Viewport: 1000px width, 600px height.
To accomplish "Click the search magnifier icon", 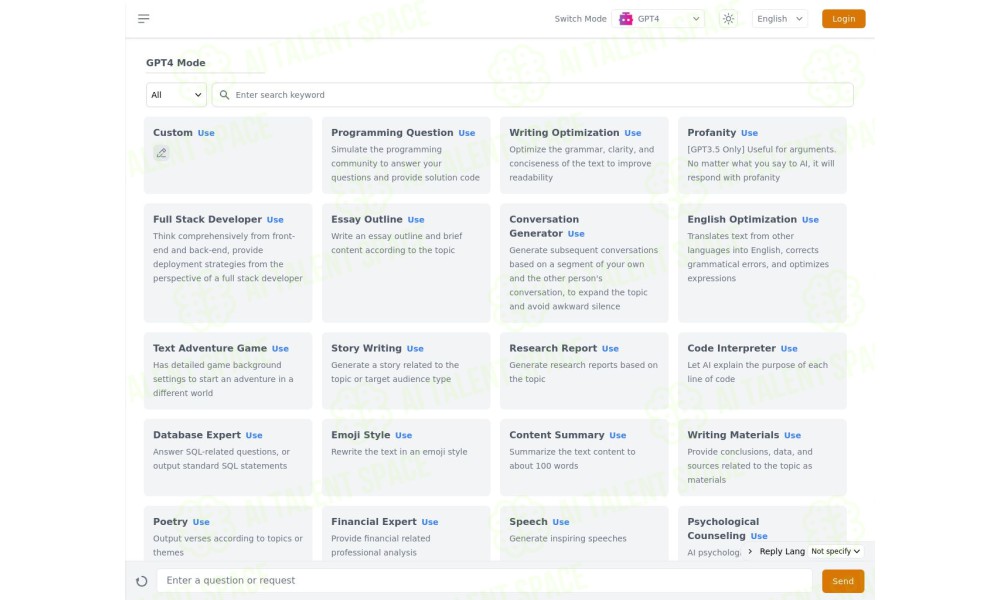I will 224,95.
